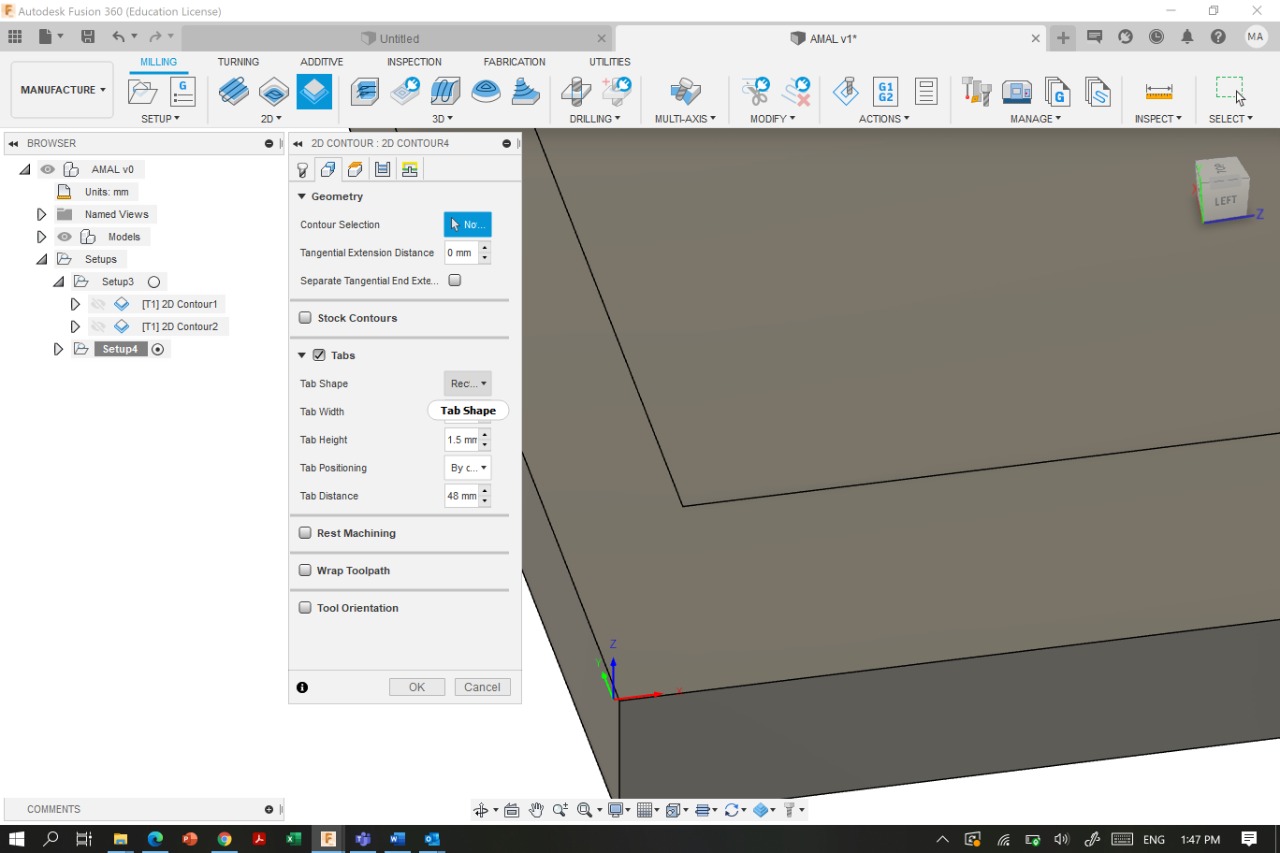1280x853 pixels.
Task: Click the Delete Toolpath icon in Modify
Action: [x=796, y=92]
